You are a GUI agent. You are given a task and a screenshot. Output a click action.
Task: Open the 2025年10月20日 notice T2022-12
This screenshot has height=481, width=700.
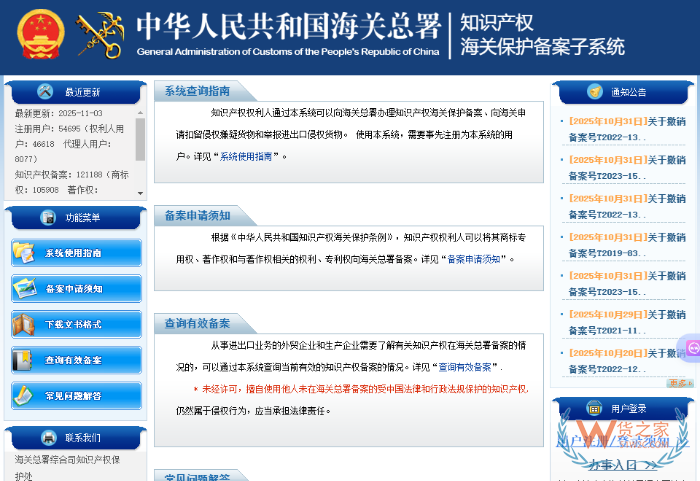[x=626, y=361]
